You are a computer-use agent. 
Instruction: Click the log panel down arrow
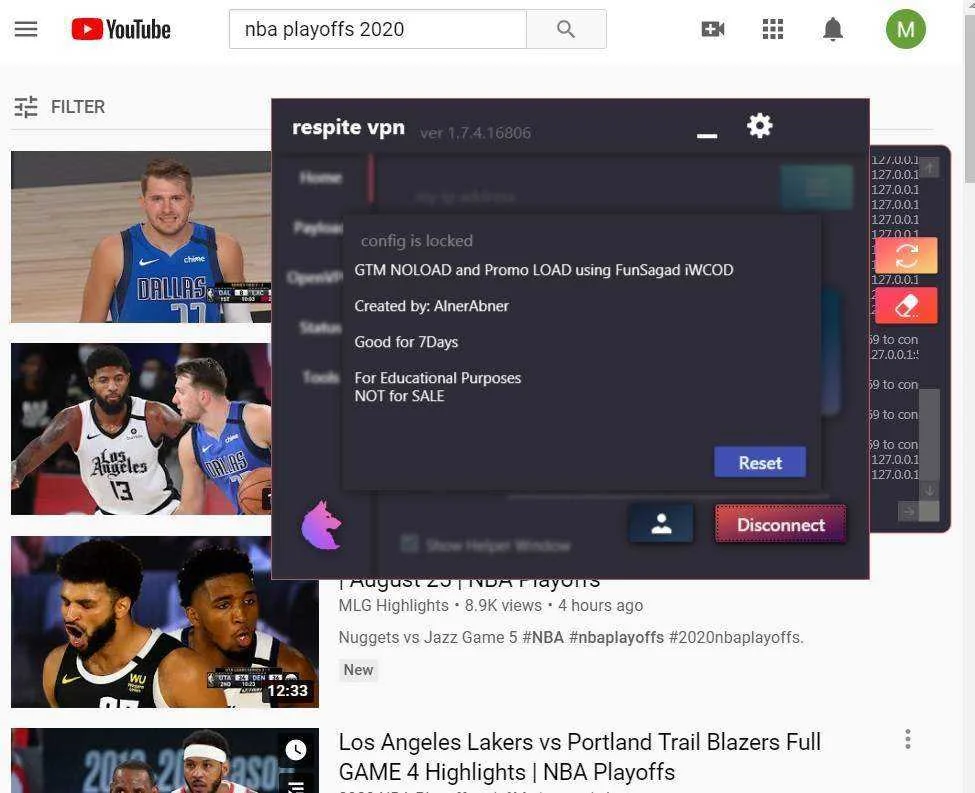[930, 490]
